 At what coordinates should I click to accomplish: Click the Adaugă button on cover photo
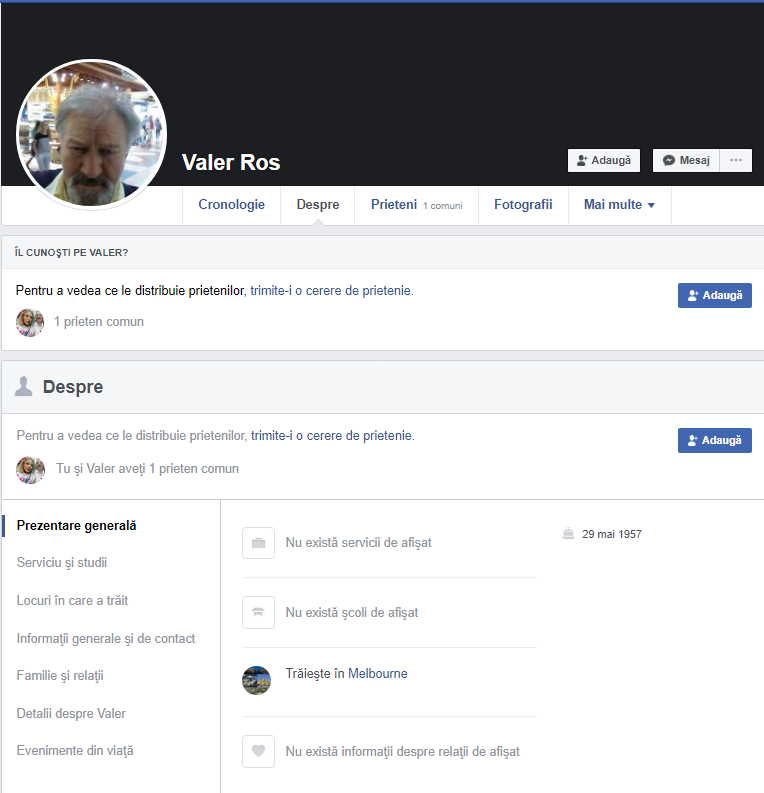click(x=604, y=160)
